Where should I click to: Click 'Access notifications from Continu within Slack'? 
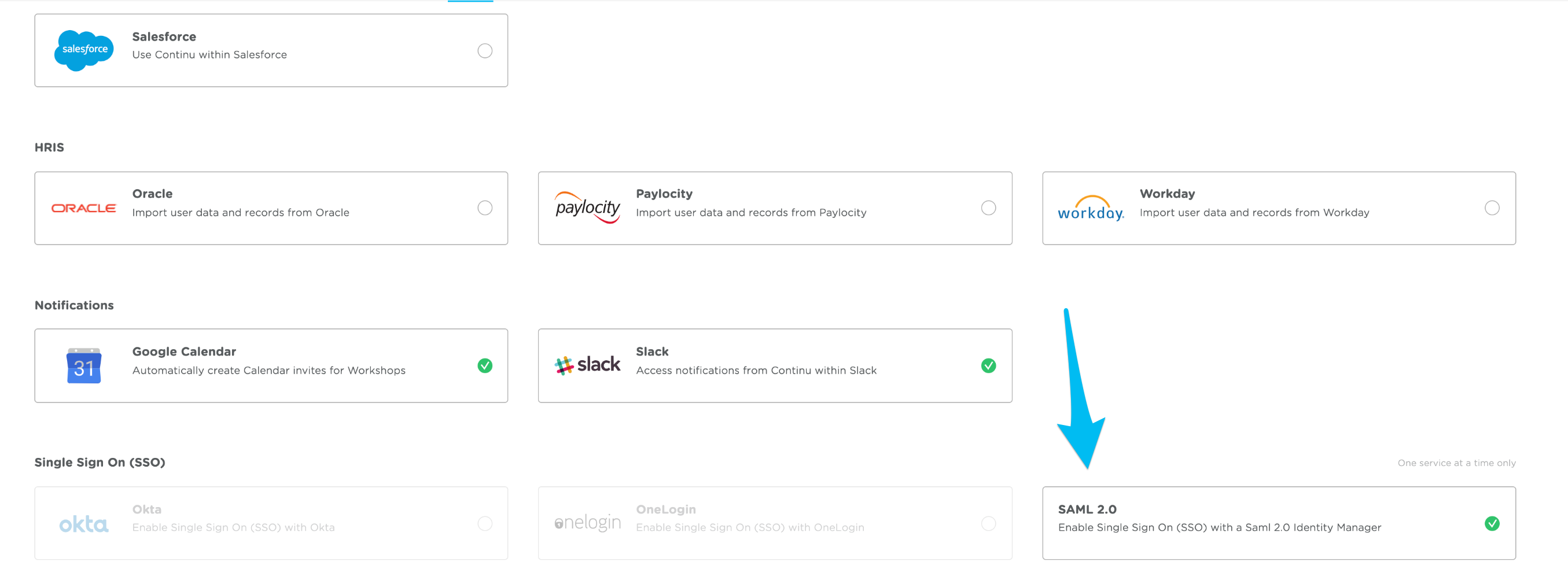(756, 371)
